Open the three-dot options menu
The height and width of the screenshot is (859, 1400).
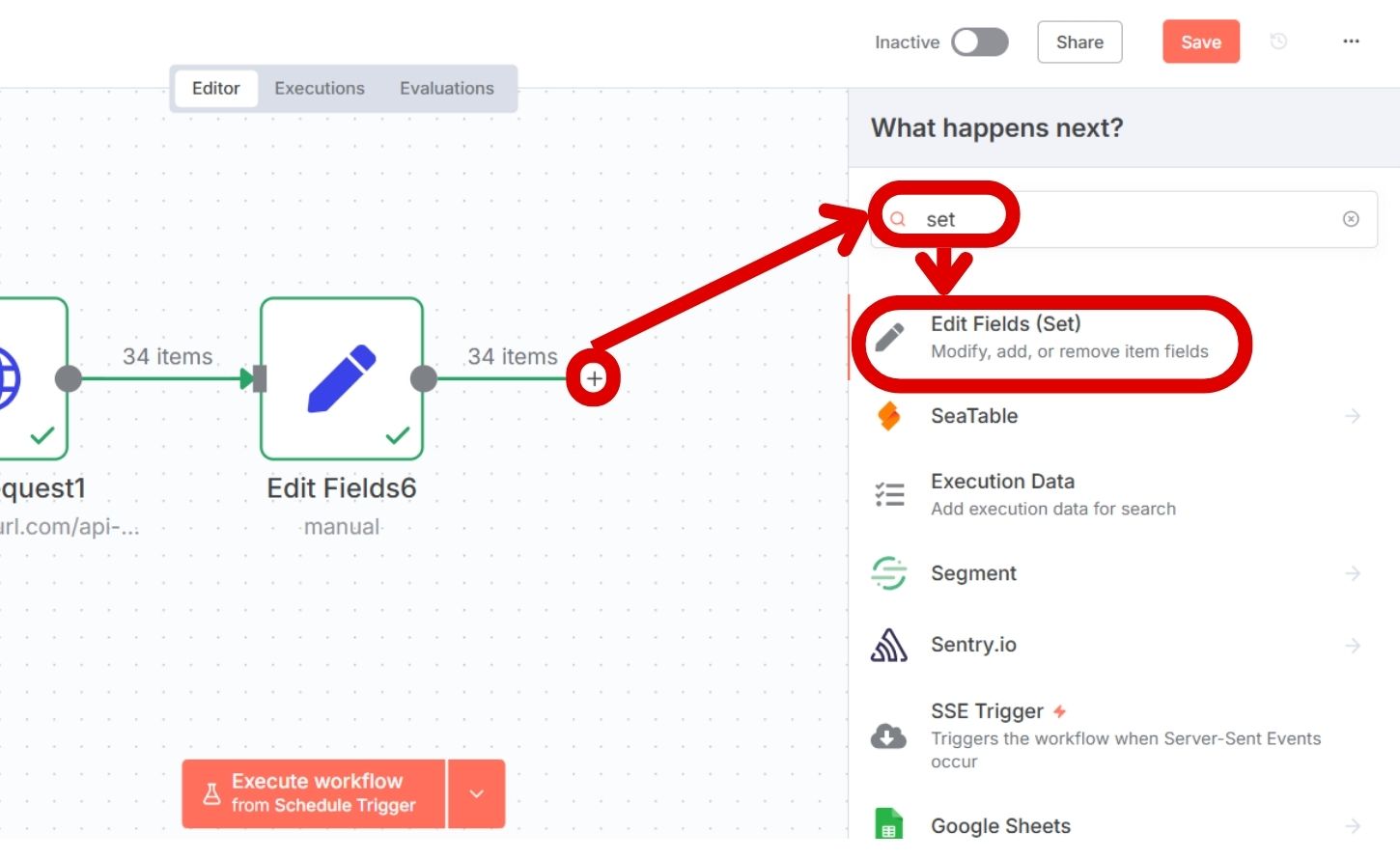pyautogui.click(x=1351, y=42)
